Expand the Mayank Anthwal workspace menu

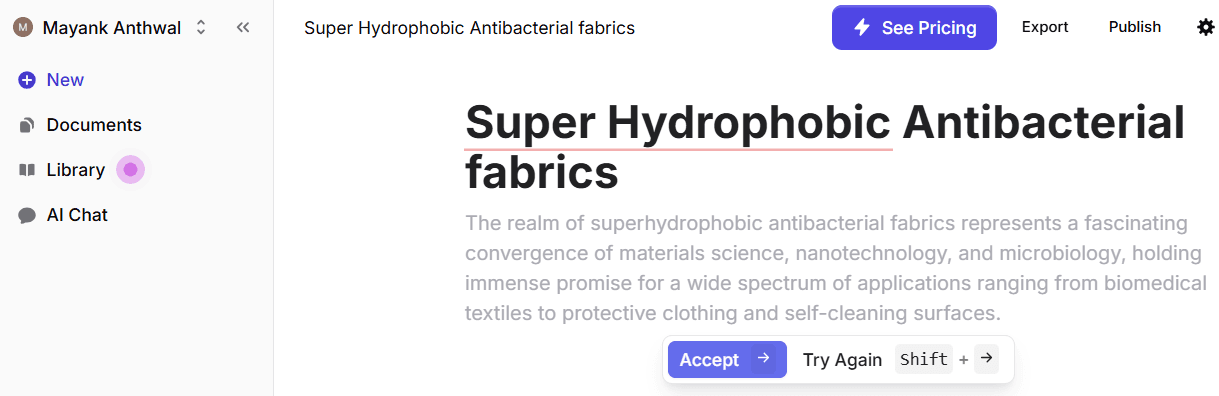110,28
